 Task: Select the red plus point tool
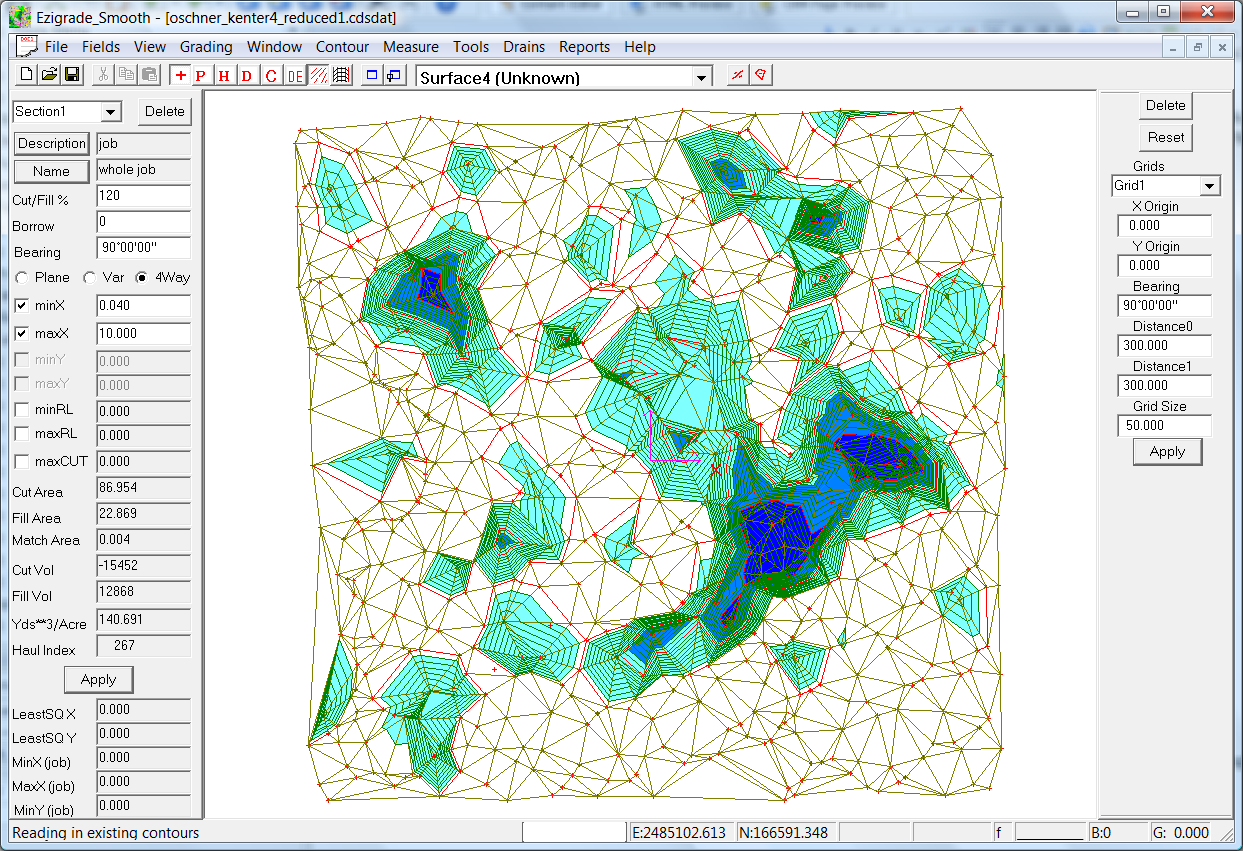click(180, 75)
